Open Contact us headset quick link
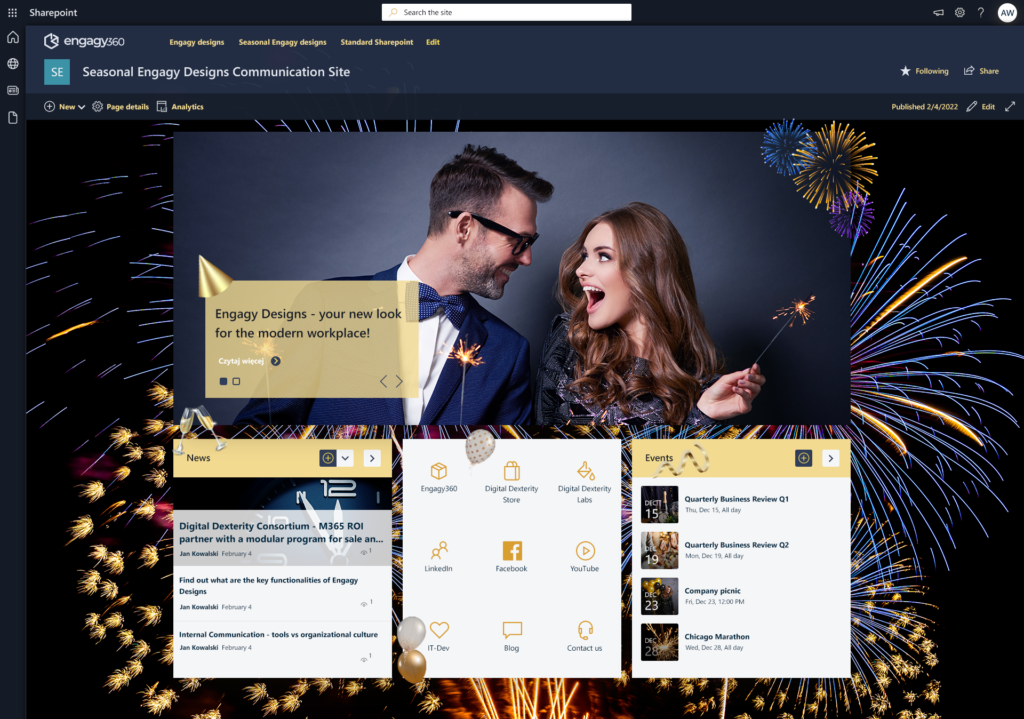 [x=584, y=637]
